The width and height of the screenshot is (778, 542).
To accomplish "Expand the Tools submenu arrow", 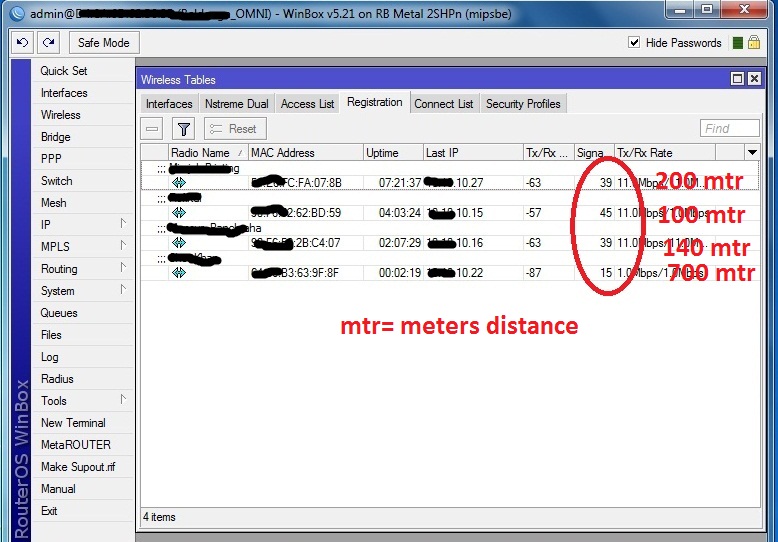I will click(124, 400).
